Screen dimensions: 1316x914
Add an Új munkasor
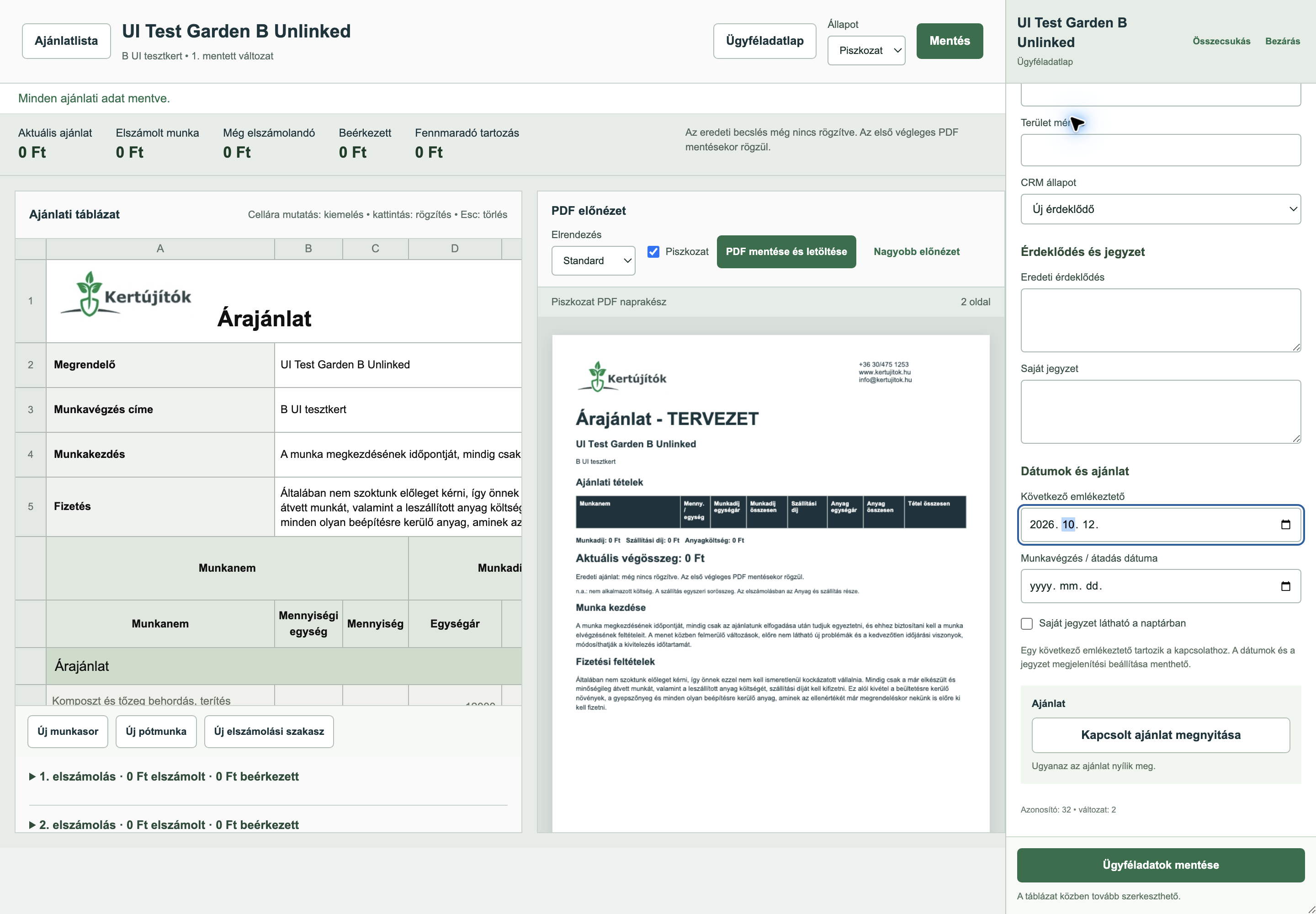pos(68,731)
